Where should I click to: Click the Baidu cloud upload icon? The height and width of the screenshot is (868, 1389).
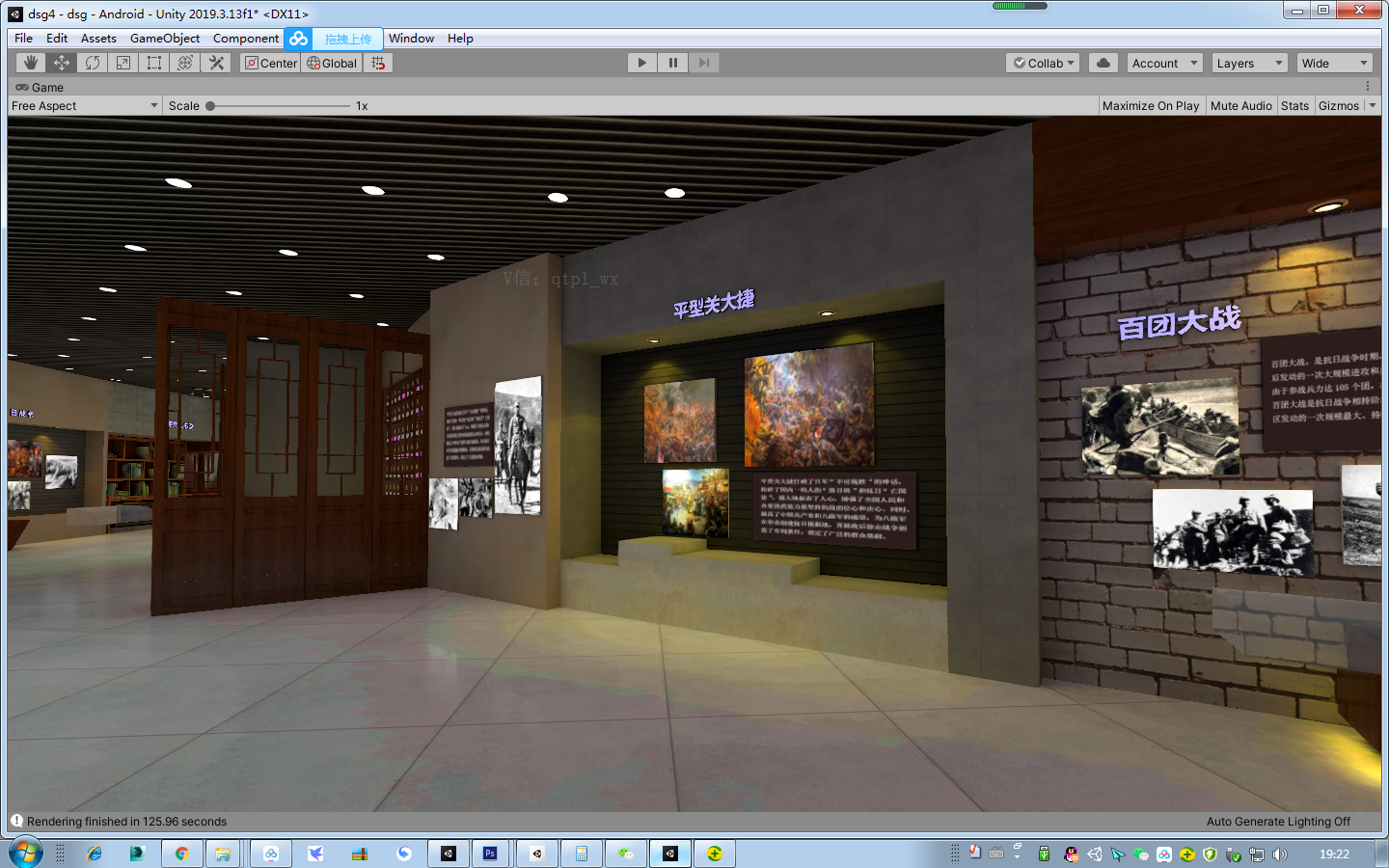[x=299, y=39]
